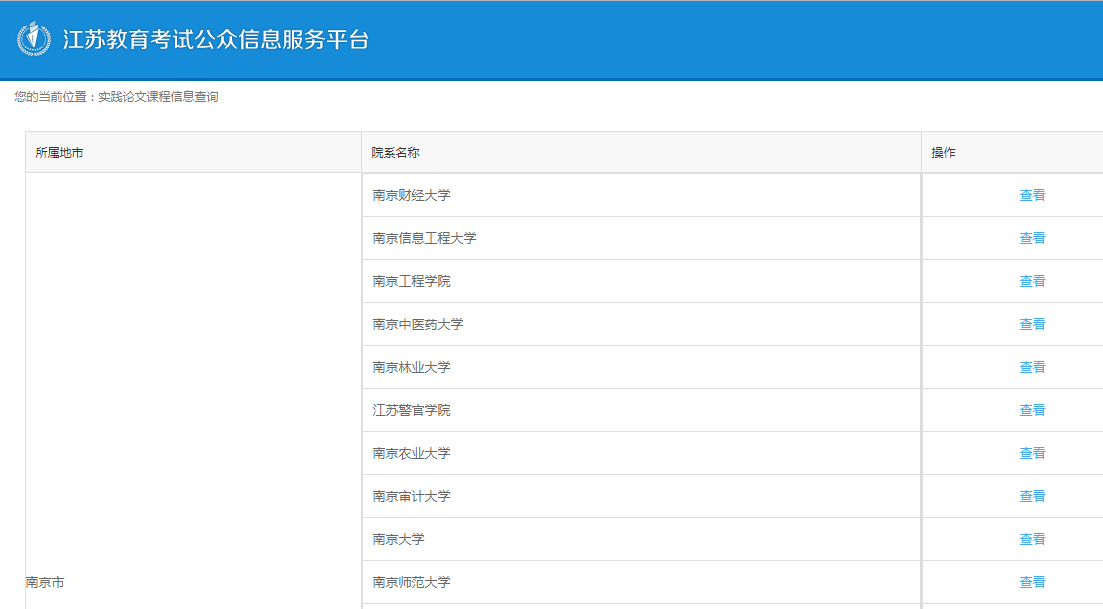Select the 南京财经大学 cell
The height and width of the screenshot is (609, 1103).
(x=642, y=195)
